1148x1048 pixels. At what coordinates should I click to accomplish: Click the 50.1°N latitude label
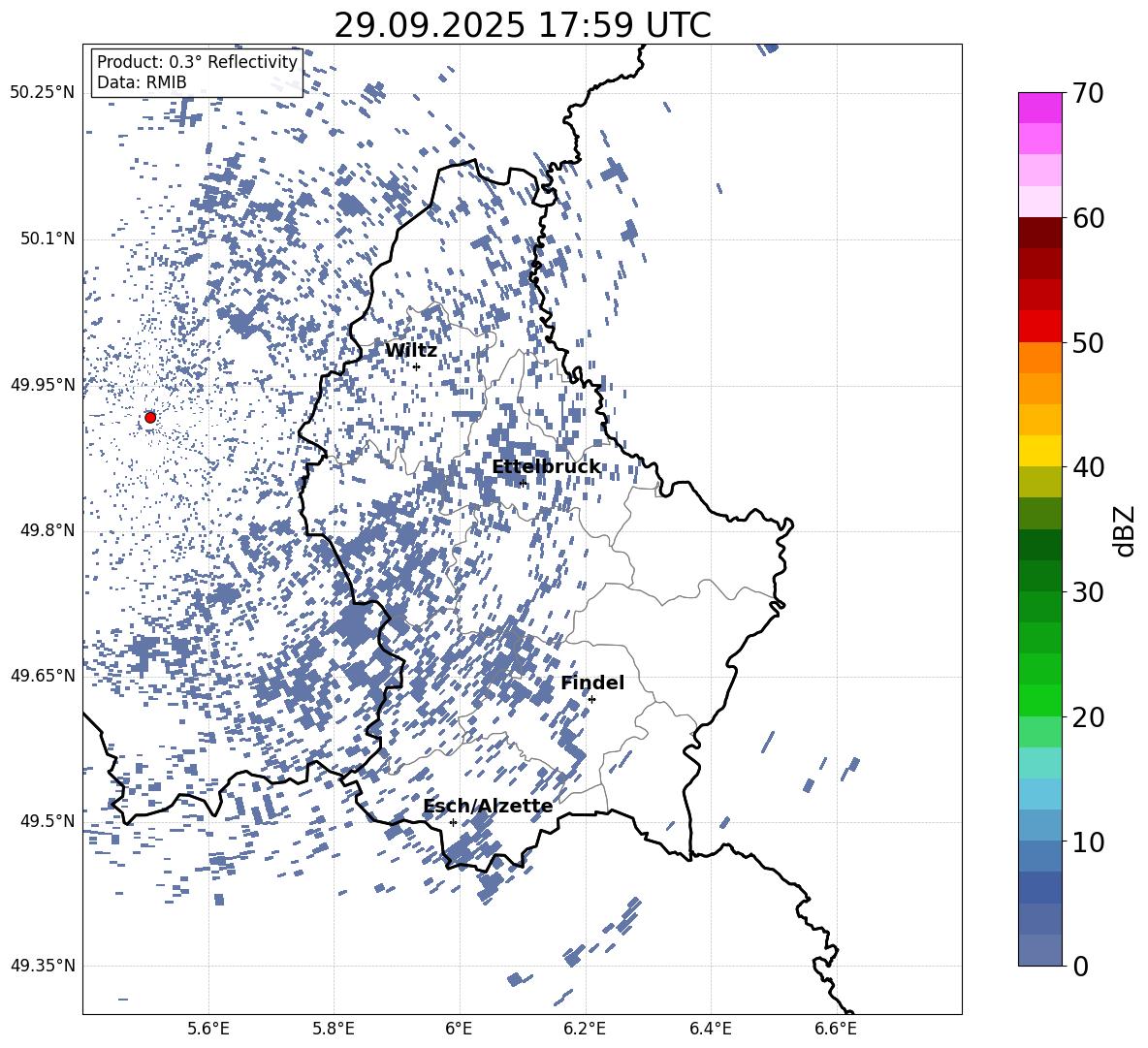pos(48,238)
